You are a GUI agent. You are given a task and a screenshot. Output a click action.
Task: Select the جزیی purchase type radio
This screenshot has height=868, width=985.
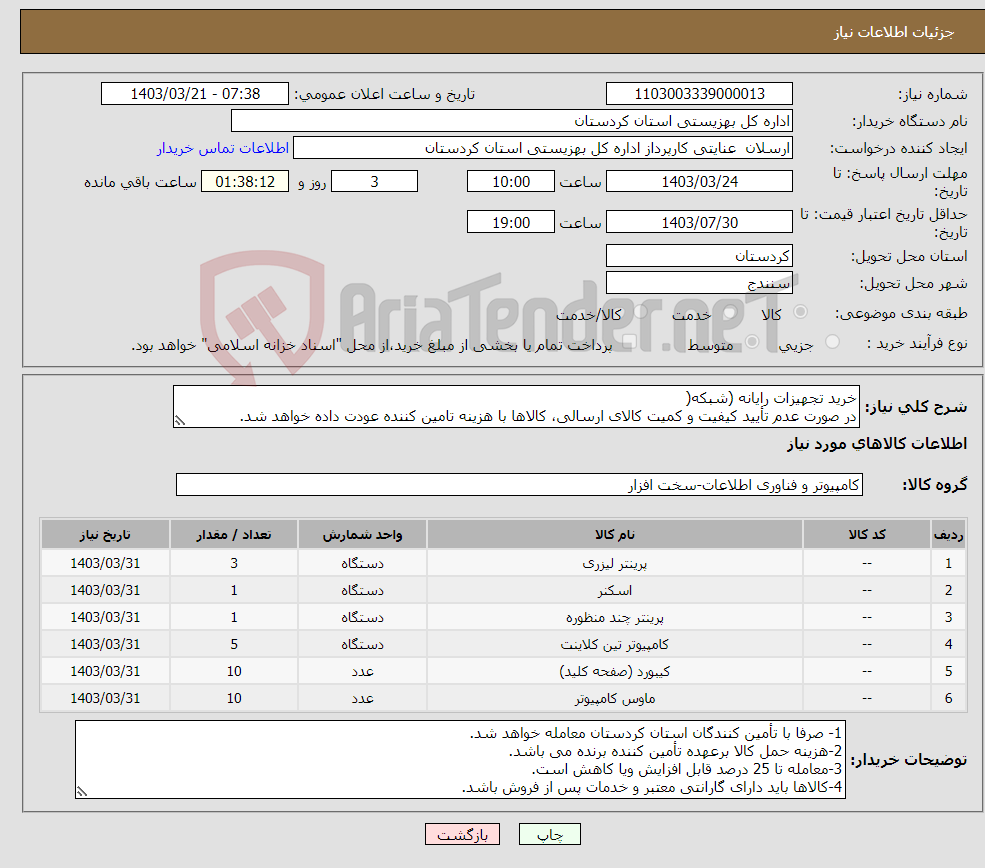tap(832, 342)
